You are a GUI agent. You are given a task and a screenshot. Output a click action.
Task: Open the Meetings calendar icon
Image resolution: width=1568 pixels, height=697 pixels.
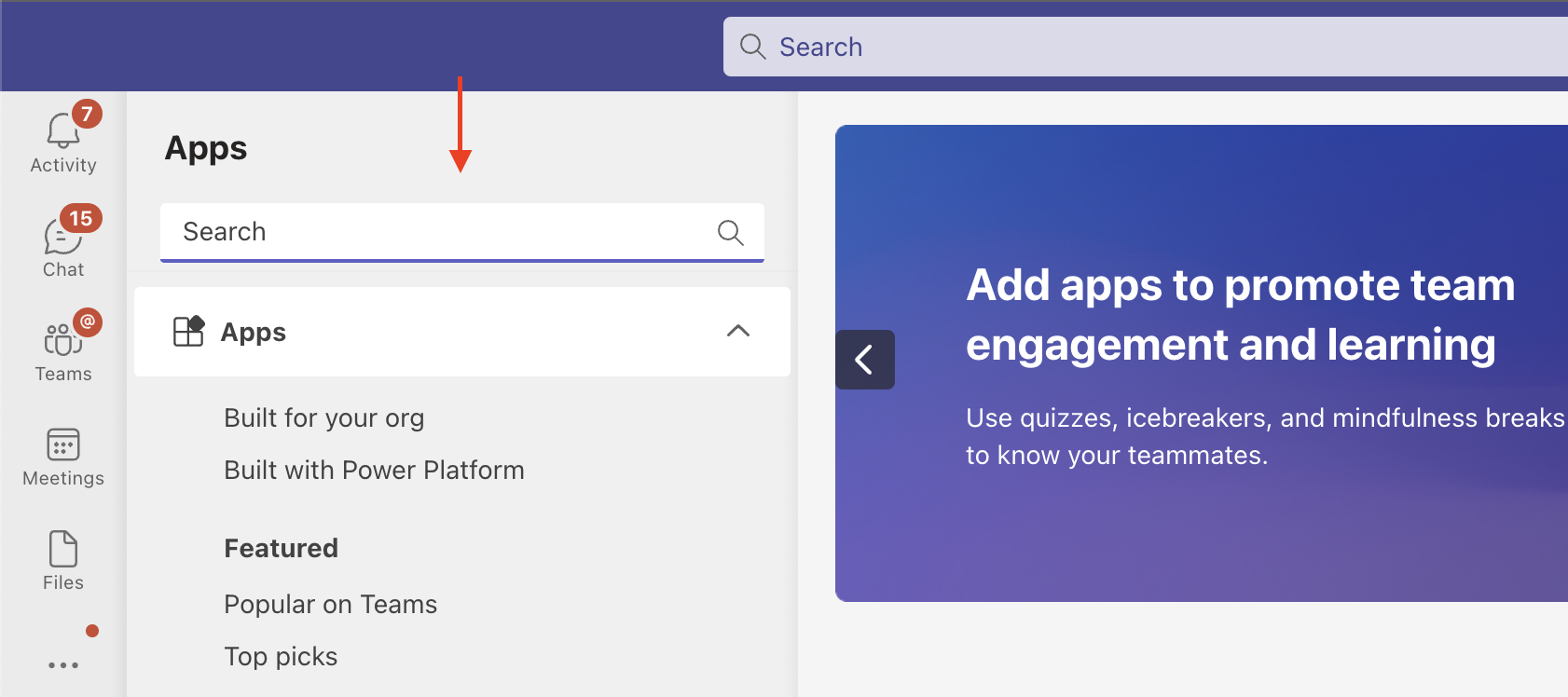pyautogui.click(x=62, y=444)
